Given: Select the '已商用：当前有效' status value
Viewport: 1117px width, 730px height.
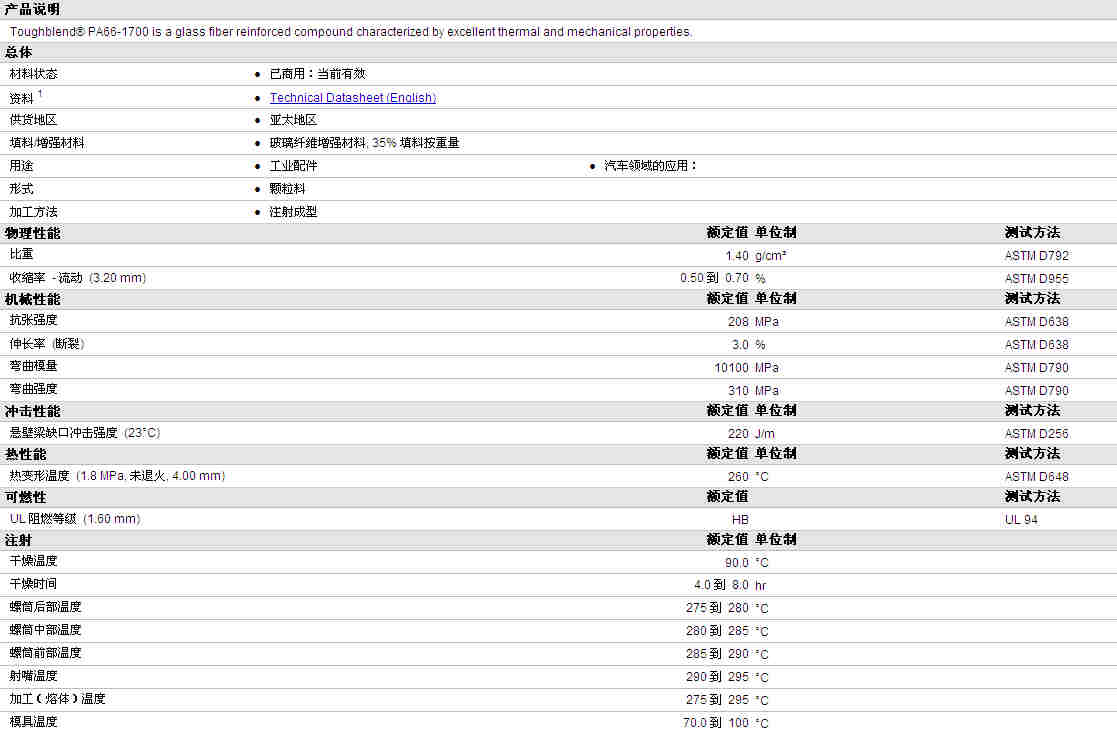Looking at the screenshot, I should [318, 74].
